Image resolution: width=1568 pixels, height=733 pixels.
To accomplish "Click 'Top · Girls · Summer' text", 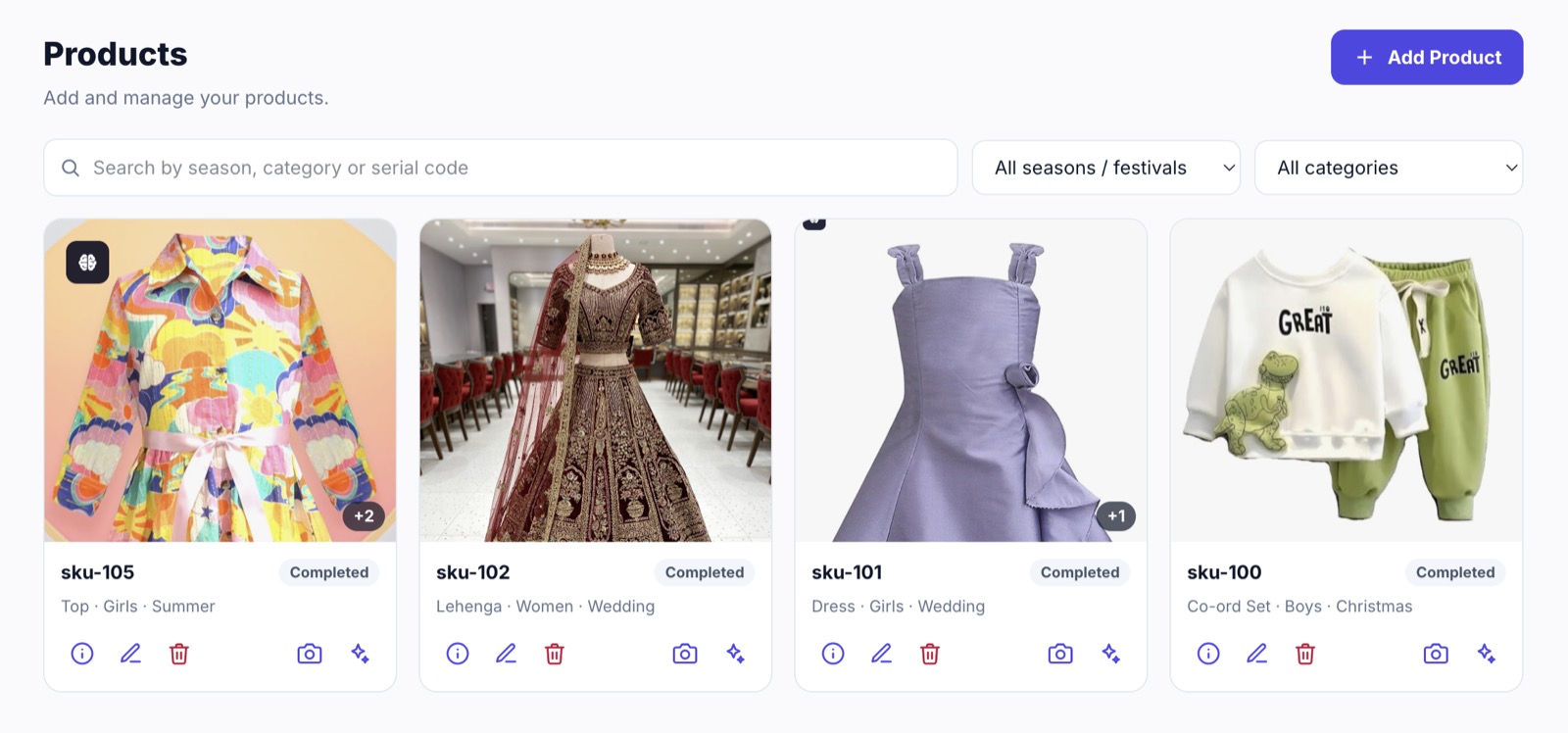I will [x=138, y=607].
